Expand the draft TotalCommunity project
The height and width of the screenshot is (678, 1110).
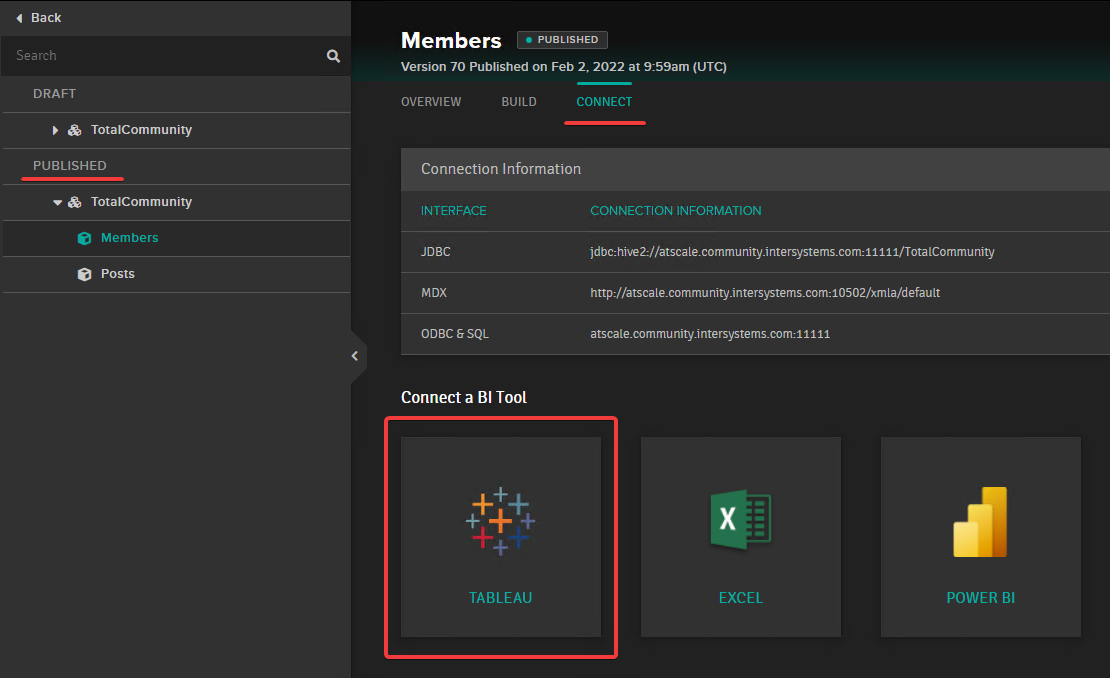click(x=55, y=130)
